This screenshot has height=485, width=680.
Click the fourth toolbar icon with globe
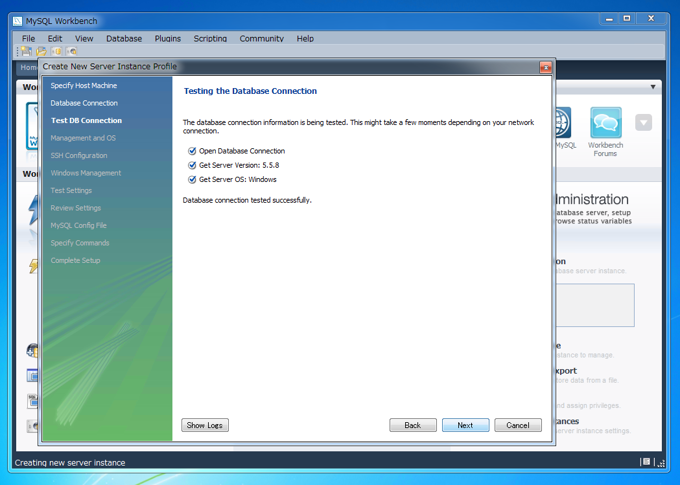[72, 51]
